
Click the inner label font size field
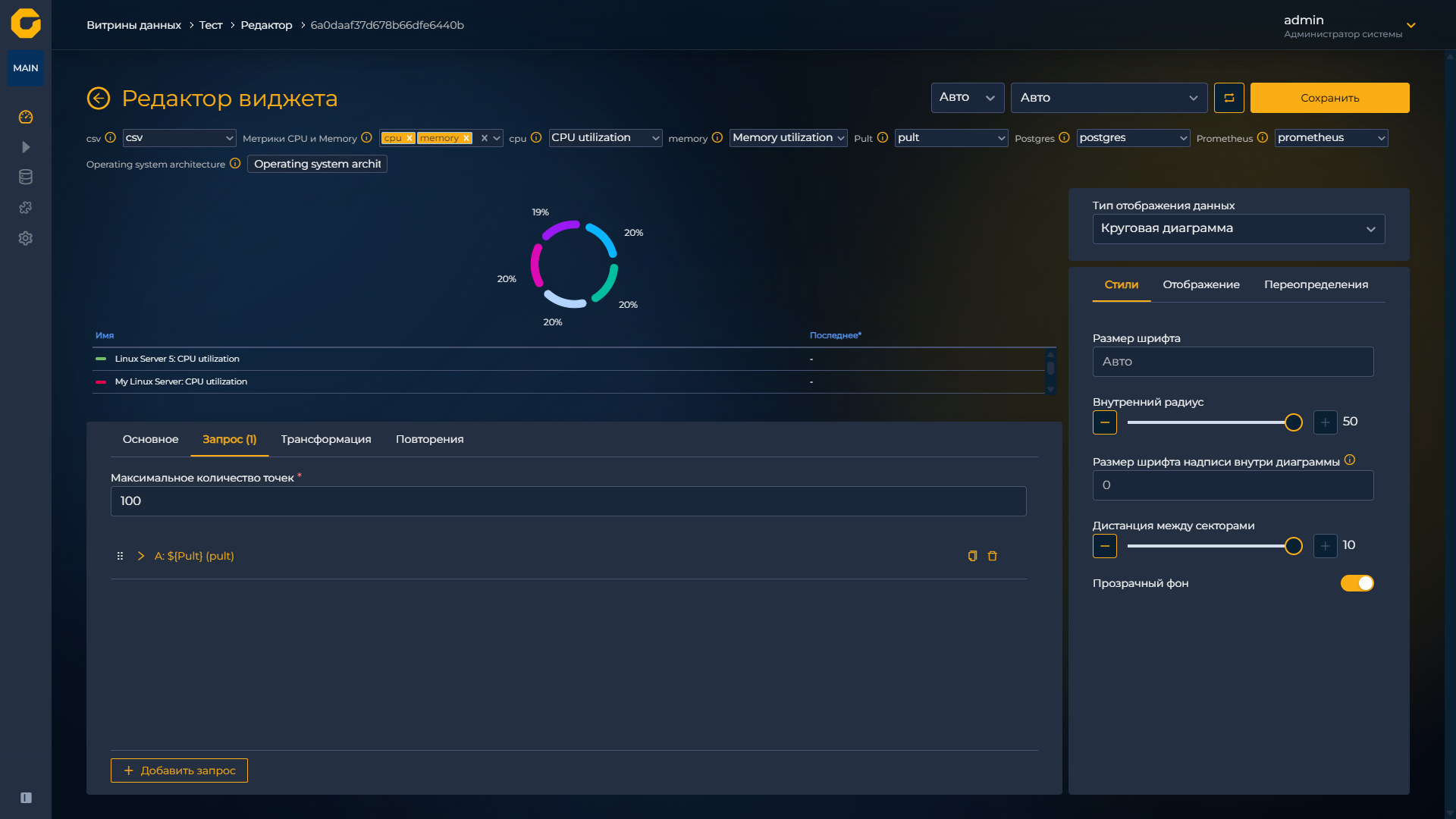1233,485
